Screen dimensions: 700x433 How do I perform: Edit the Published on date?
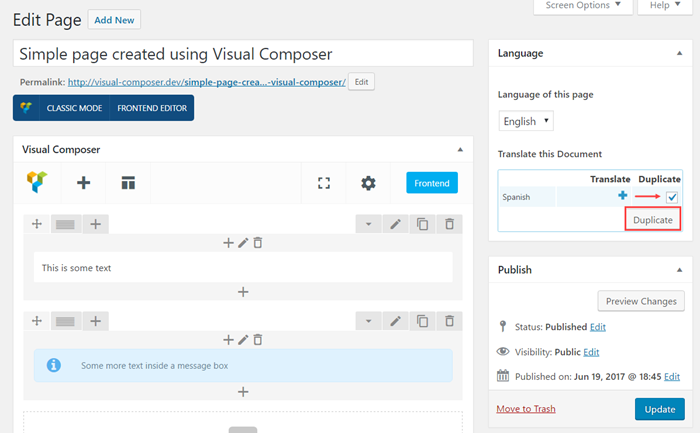[x=672, y=376]
